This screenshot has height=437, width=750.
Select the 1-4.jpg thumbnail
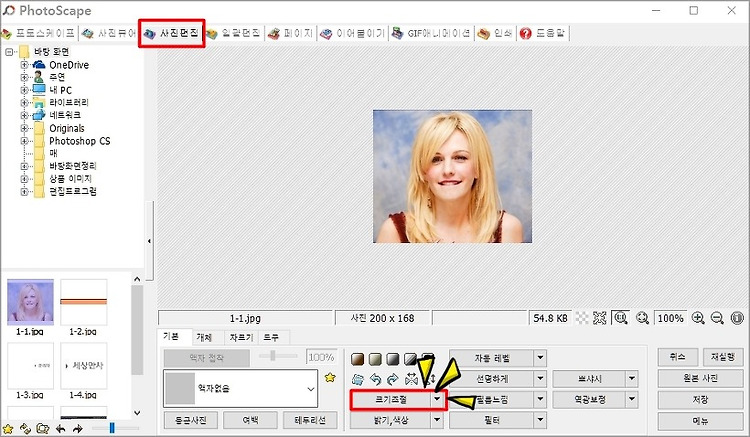click(84, 366)
